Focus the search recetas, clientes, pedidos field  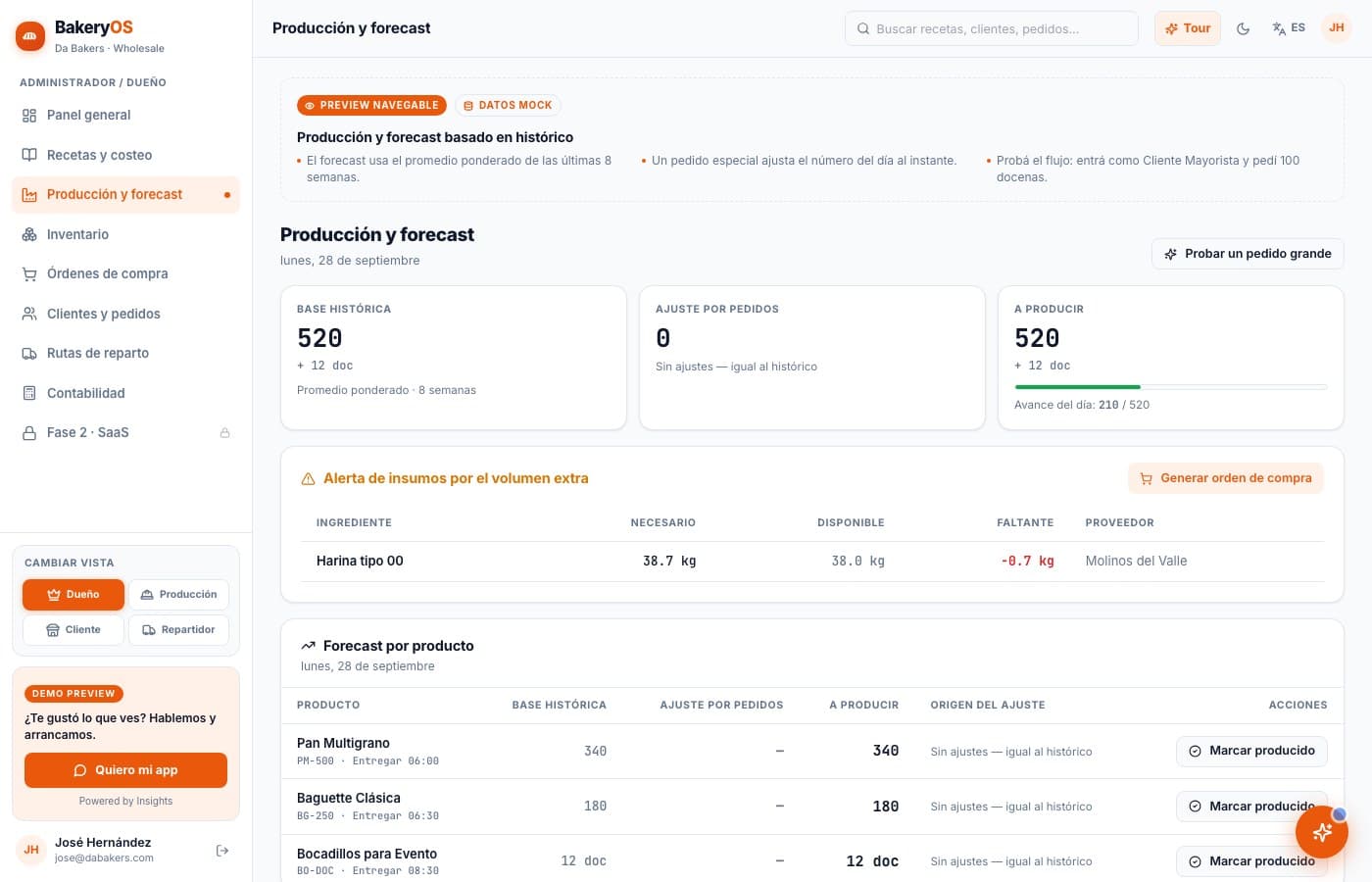pyautogui.click(x=991, y=28)
